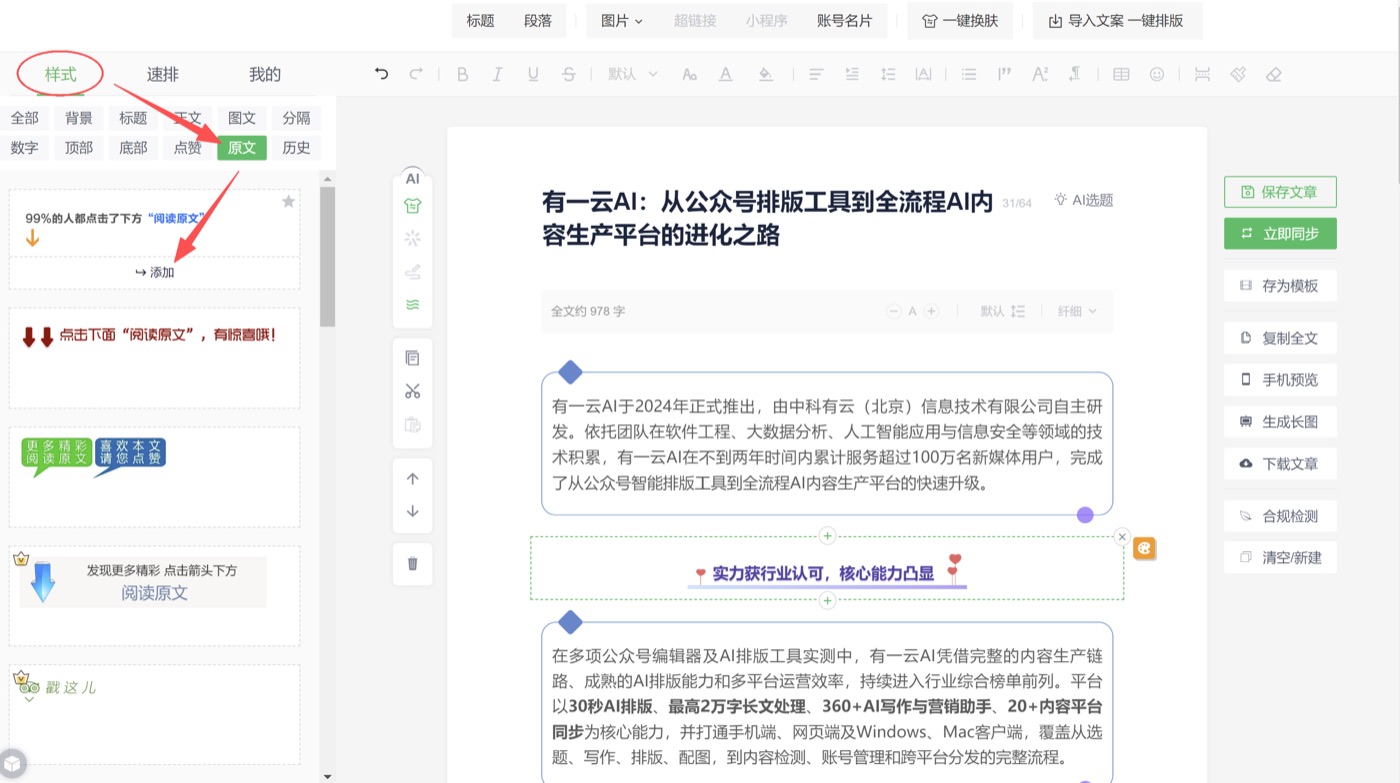Open the 默认 line spacing selector
Image resolution: width=1400 pixels, height=783 pixels.
[1003, 311]
